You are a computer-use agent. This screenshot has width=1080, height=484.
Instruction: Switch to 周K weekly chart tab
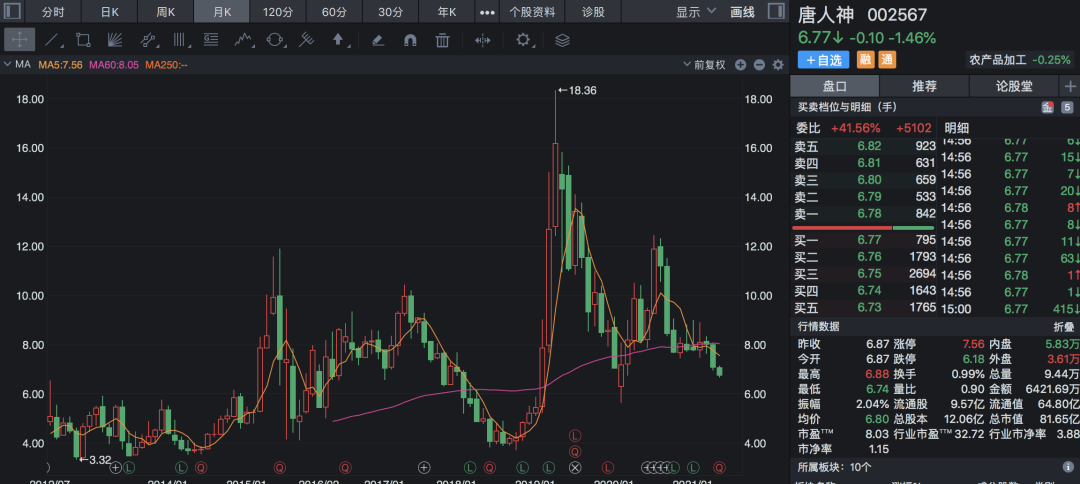(165, 12)
